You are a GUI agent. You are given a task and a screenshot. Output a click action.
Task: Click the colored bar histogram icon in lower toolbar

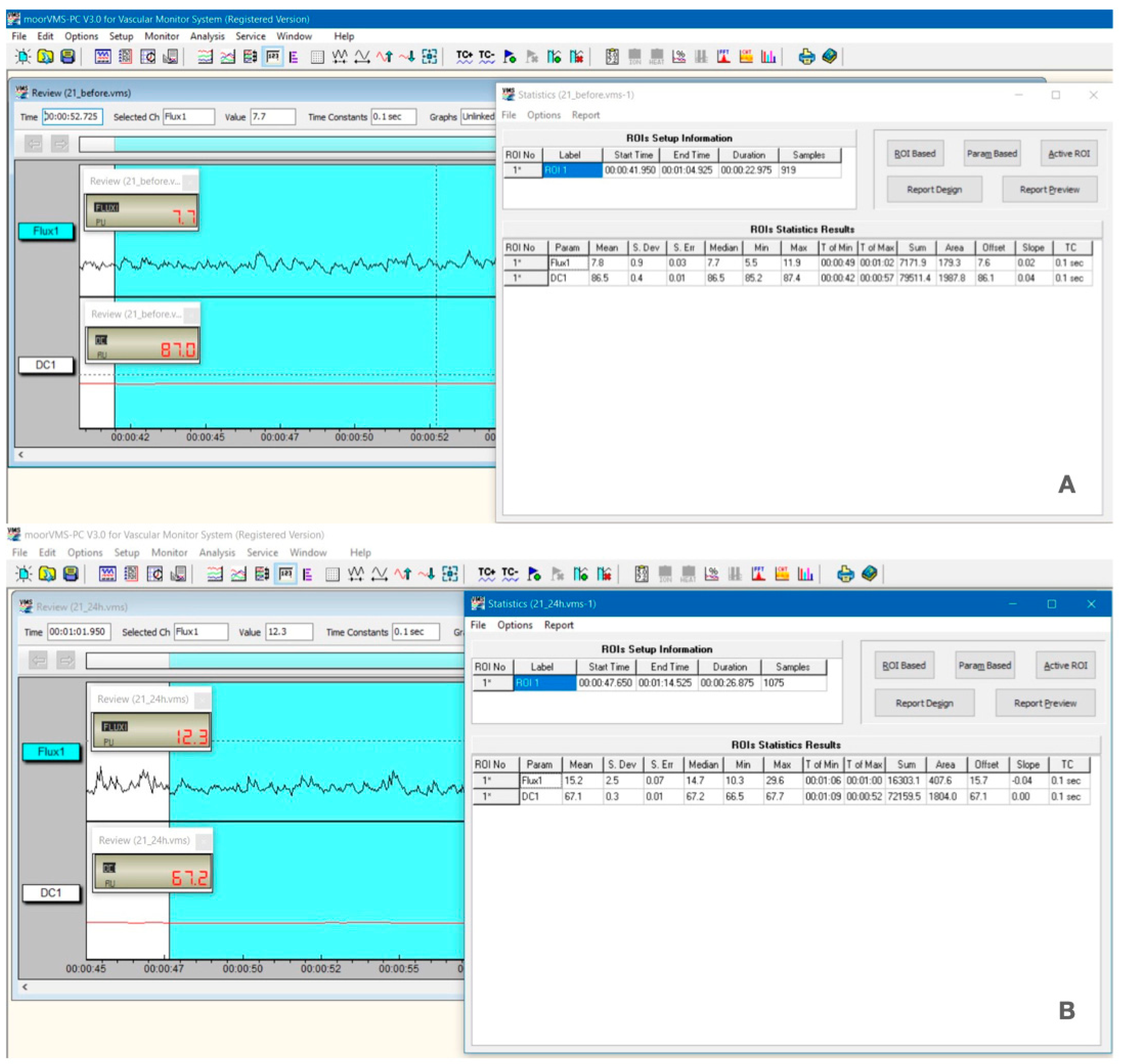pyautogui.click(x=805, y=574)
